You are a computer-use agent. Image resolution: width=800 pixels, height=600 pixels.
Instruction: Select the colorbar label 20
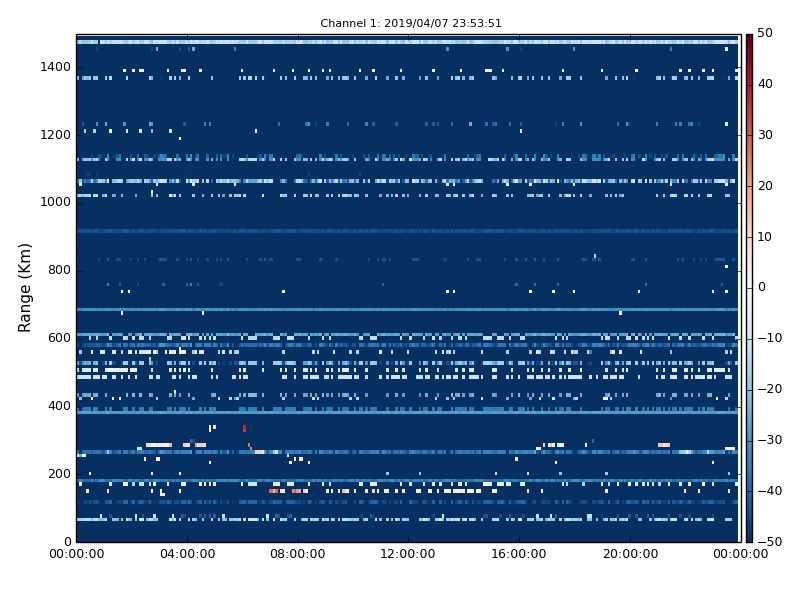765,186
